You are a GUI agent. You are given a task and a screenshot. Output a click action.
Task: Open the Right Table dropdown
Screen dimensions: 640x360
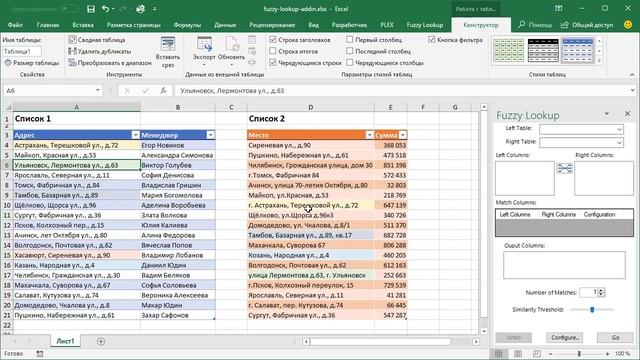pyautogui.click(x=619, y=142)
